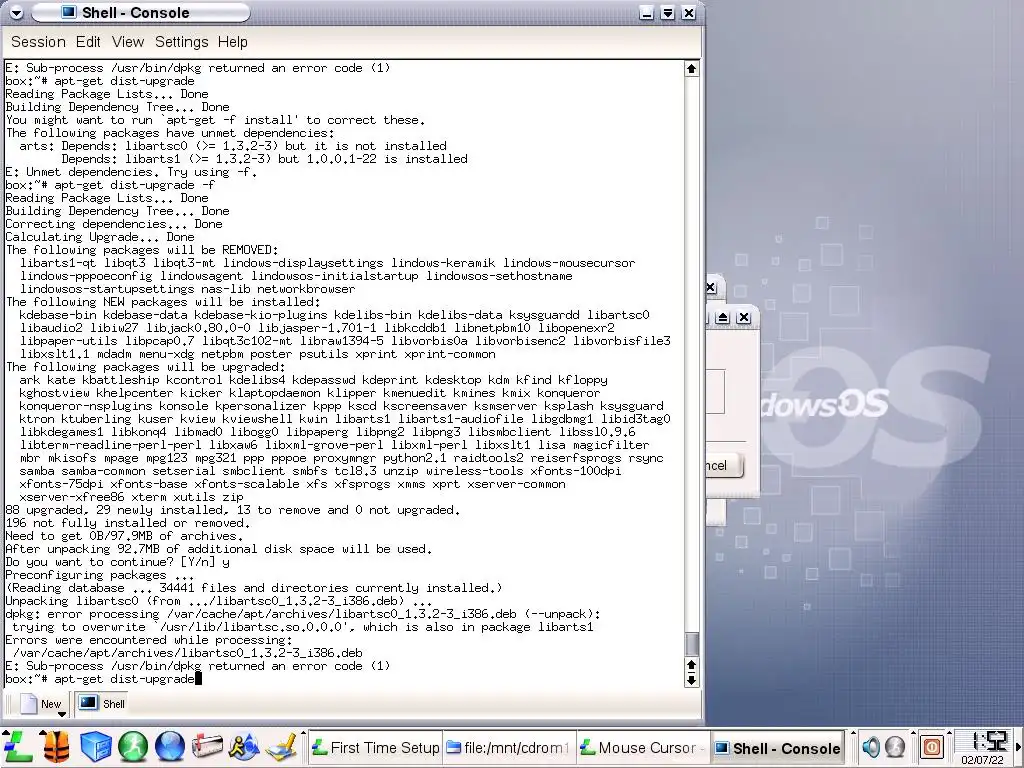Click the red power logout icon
1024x768 pixels.
point(932,746)
